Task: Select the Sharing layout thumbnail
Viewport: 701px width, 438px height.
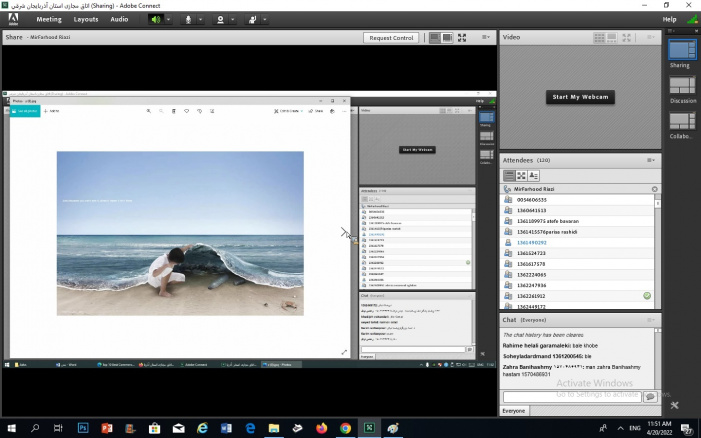Action: coord(682,49)
